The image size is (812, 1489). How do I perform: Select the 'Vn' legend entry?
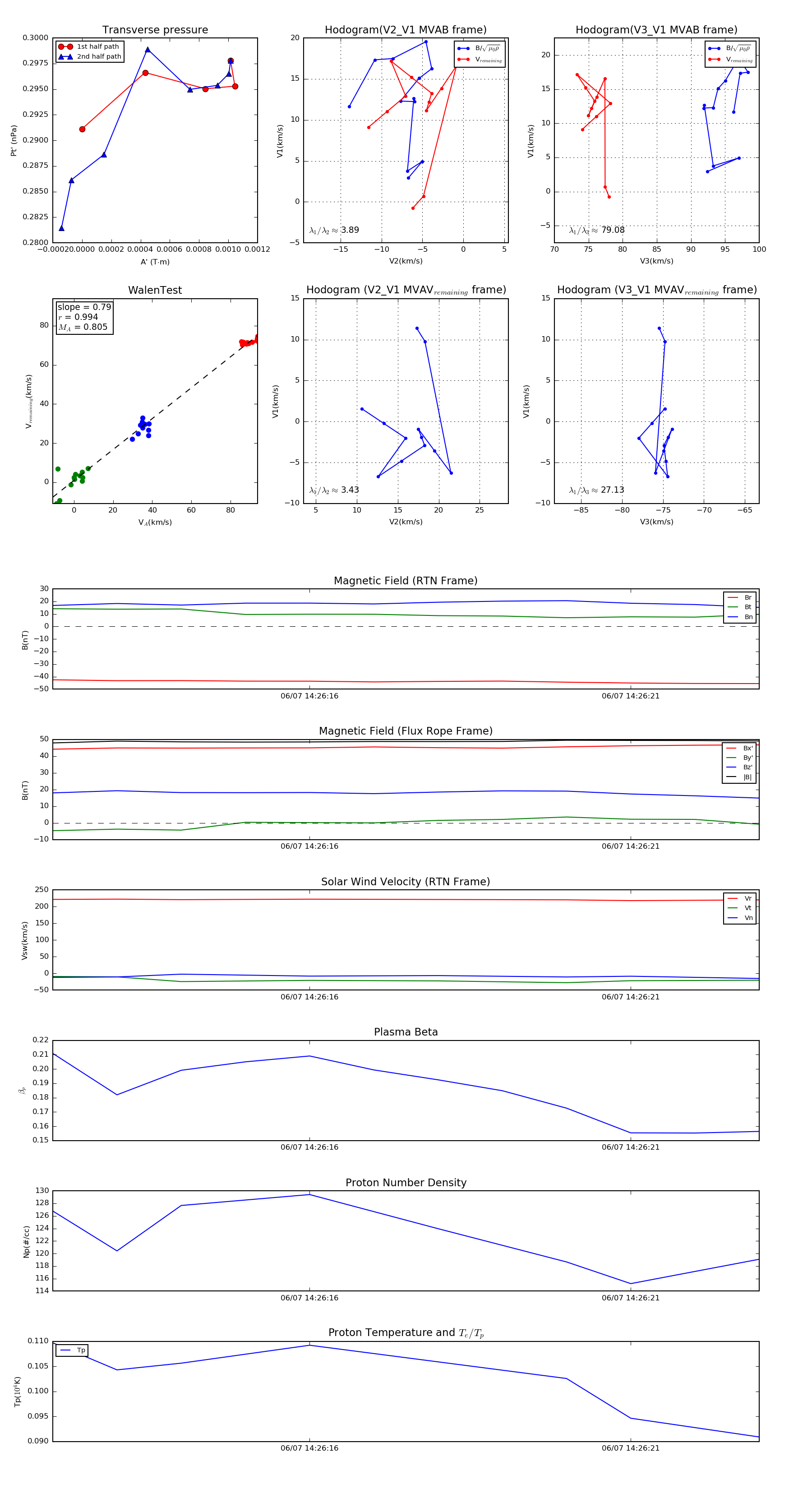click(740, 918)
